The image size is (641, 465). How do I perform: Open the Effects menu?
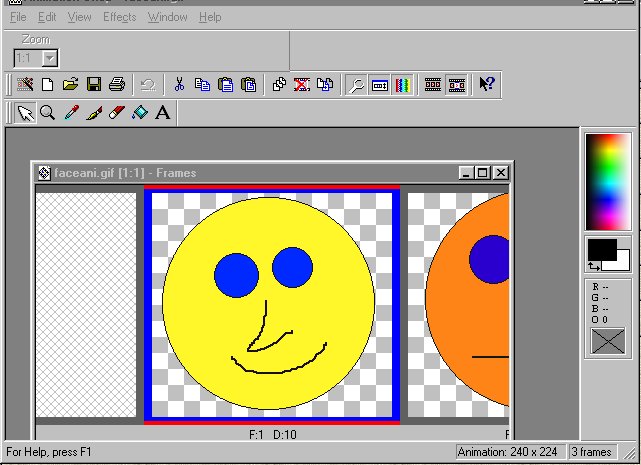(x=119, y=17)
